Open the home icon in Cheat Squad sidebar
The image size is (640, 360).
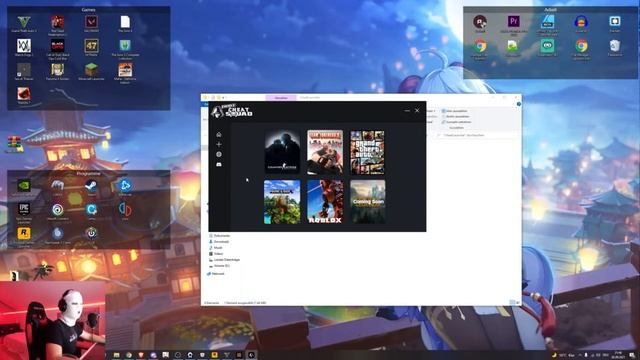click(x=219, y=134)
